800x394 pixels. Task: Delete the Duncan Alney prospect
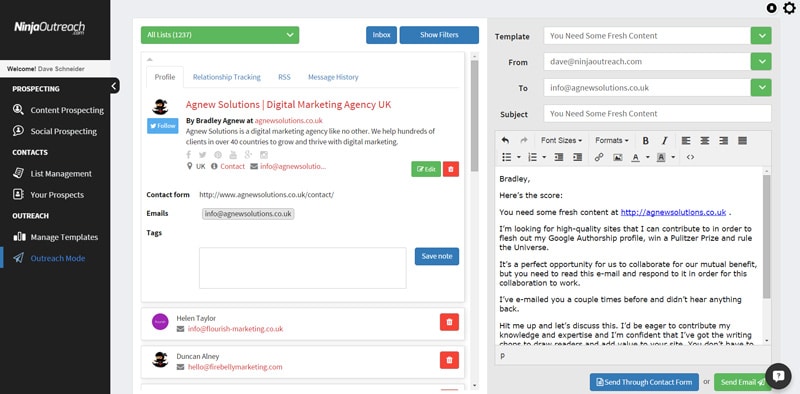[449, 360]
